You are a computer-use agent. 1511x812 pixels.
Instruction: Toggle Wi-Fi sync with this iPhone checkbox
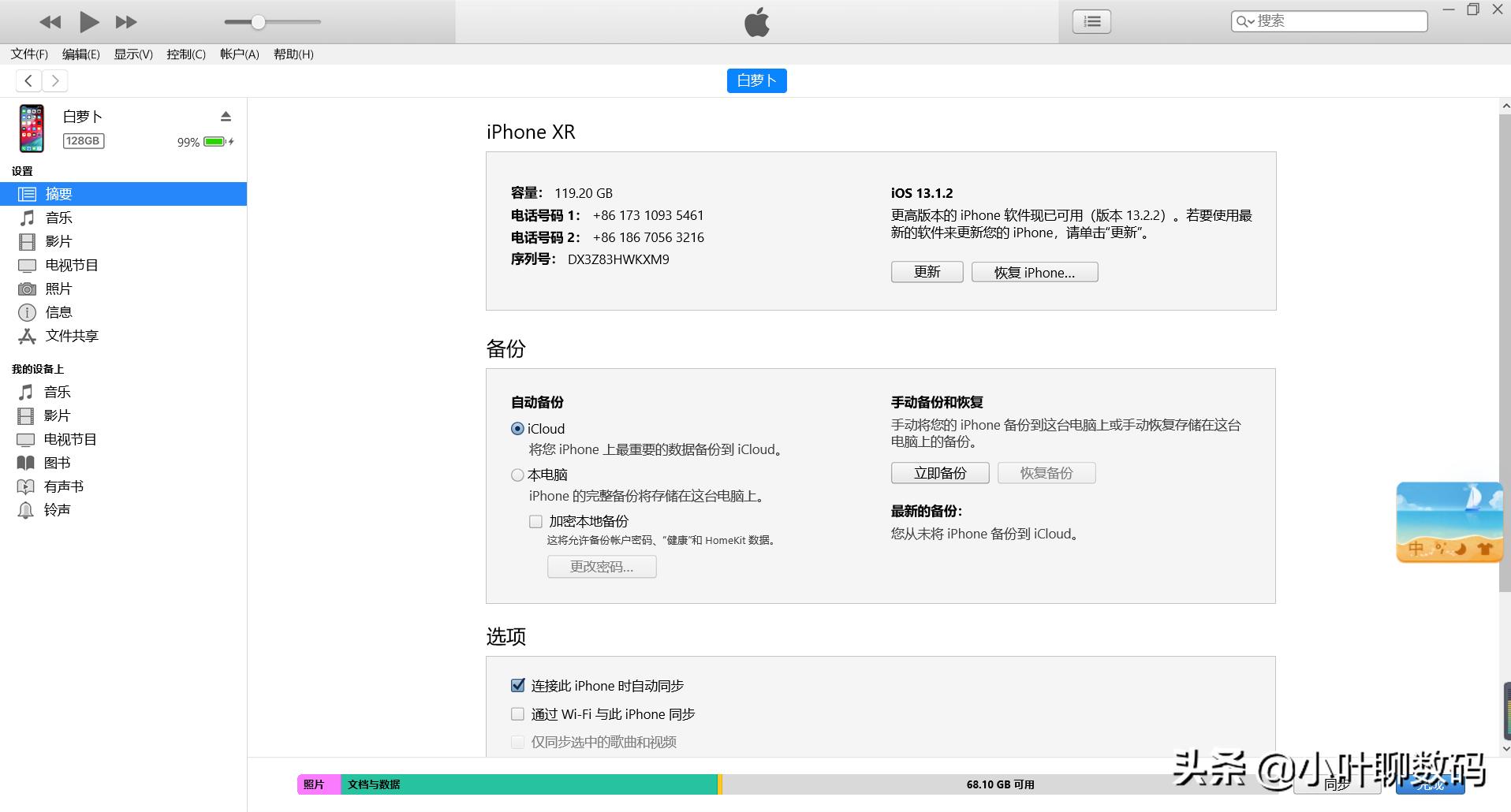[517, 714]
